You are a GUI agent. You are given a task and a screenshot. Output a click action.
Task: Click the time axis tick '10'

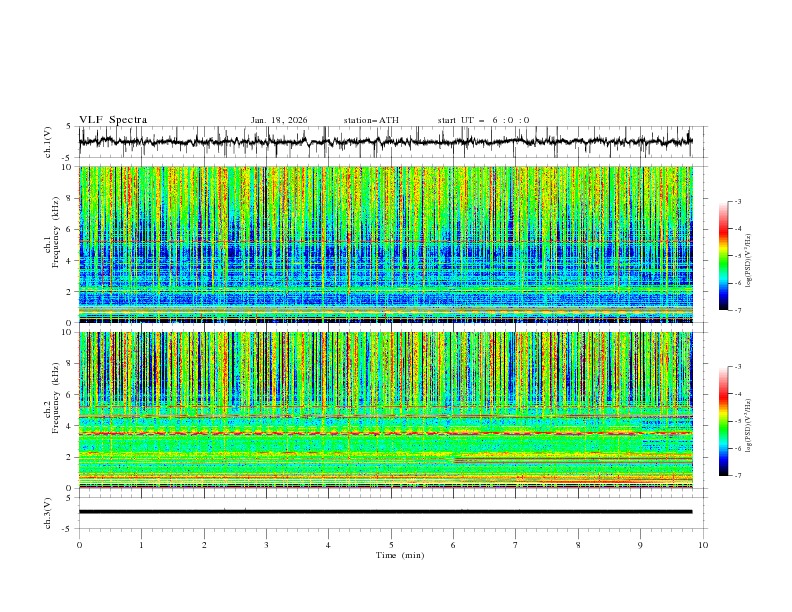click(703, 545)
